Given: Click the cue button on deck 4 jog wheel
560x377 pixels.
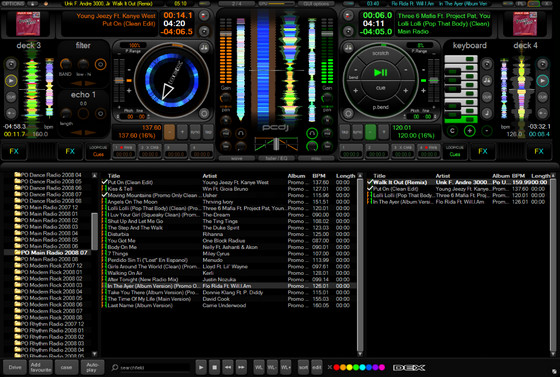Looking at the screenshot, I should (380, 88).
